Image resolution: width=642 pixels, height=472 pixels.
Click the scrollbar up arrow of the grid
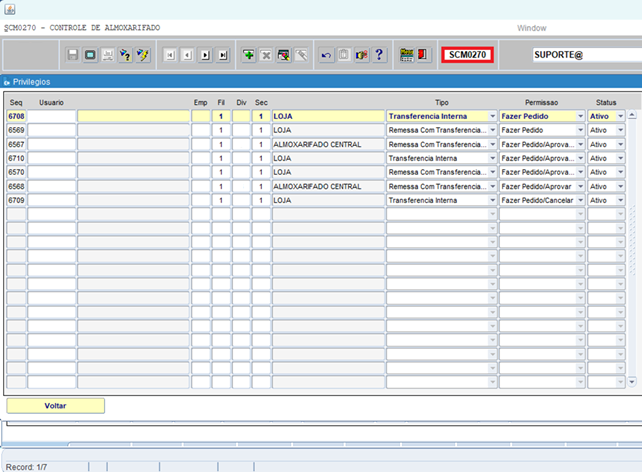[x=632, y=115]
